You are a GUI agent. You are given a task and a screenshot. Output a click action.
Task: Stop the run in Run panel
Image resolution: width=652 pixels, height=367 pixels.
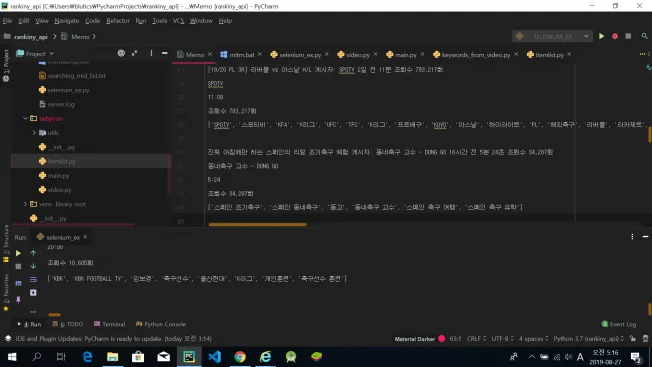tap(18, 267)
